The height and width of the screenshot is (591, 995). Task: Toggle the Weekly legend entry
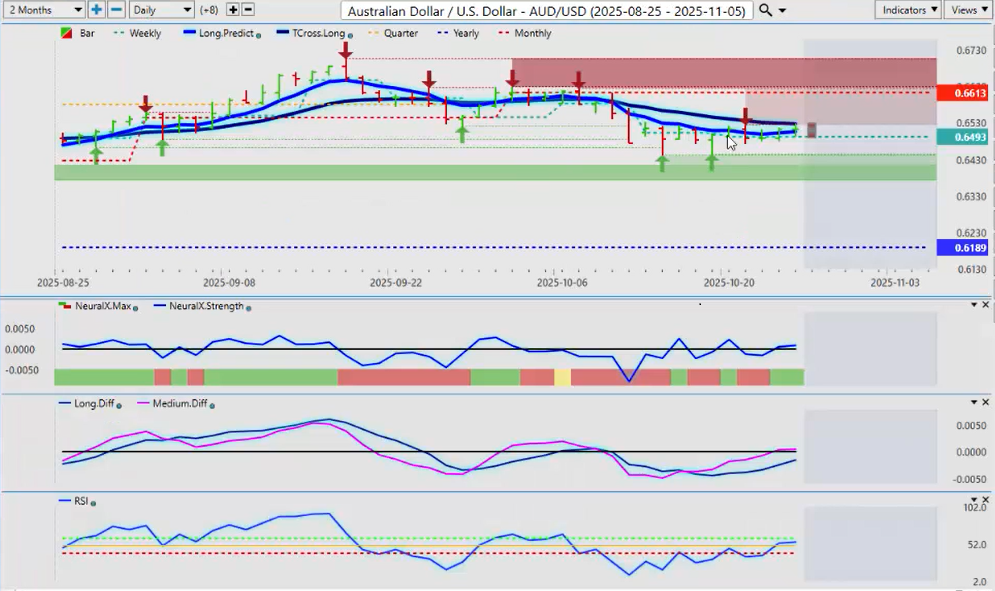(x=138, y=33)
